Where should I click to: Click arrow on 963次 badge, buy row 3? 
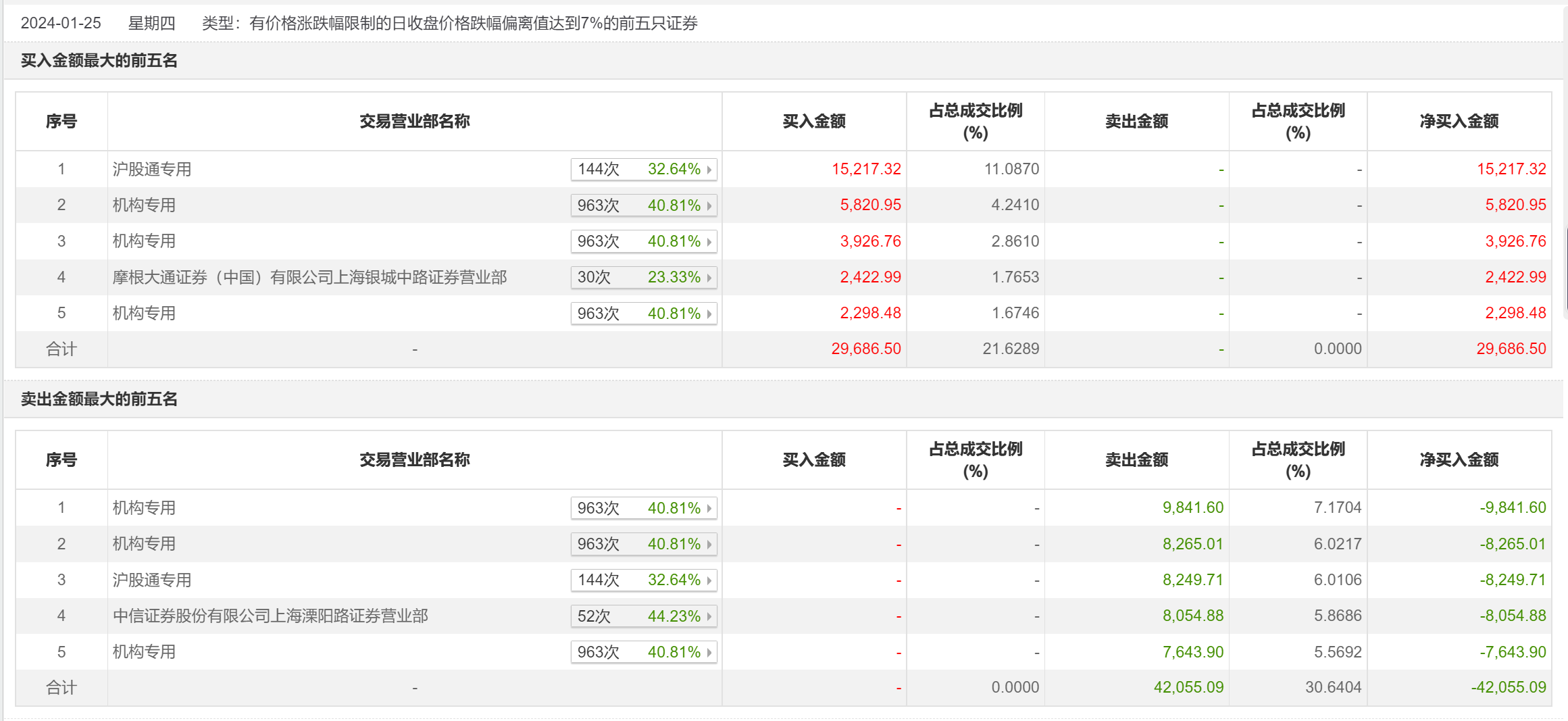tap(709, 242)
